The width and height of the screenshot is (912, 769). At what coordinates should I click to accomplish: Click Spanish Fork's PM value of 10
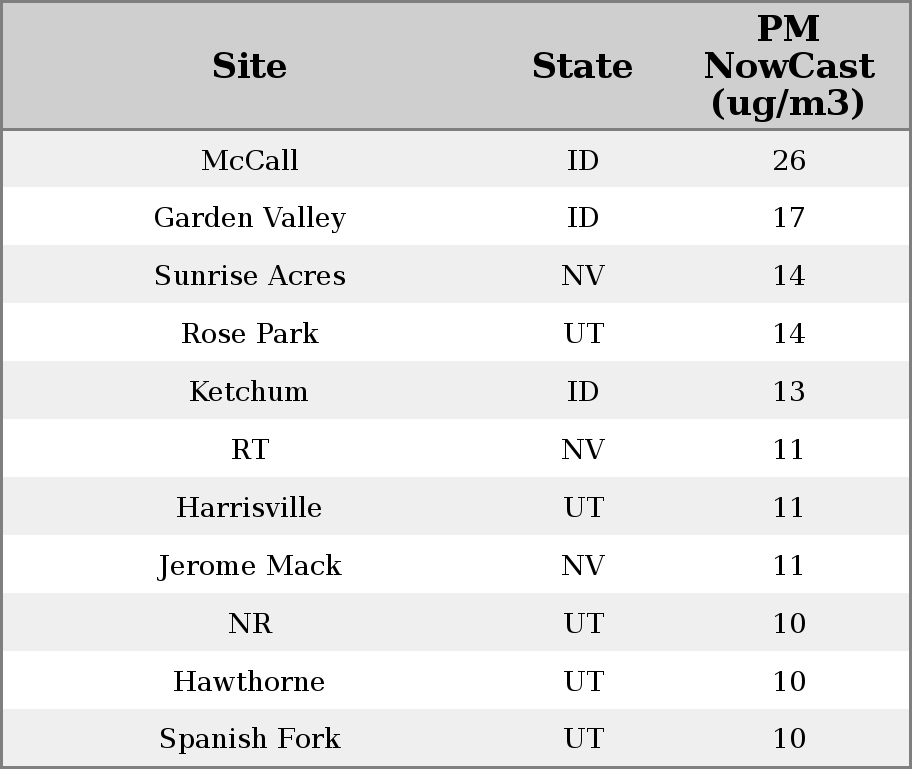[x=788, y=739]
